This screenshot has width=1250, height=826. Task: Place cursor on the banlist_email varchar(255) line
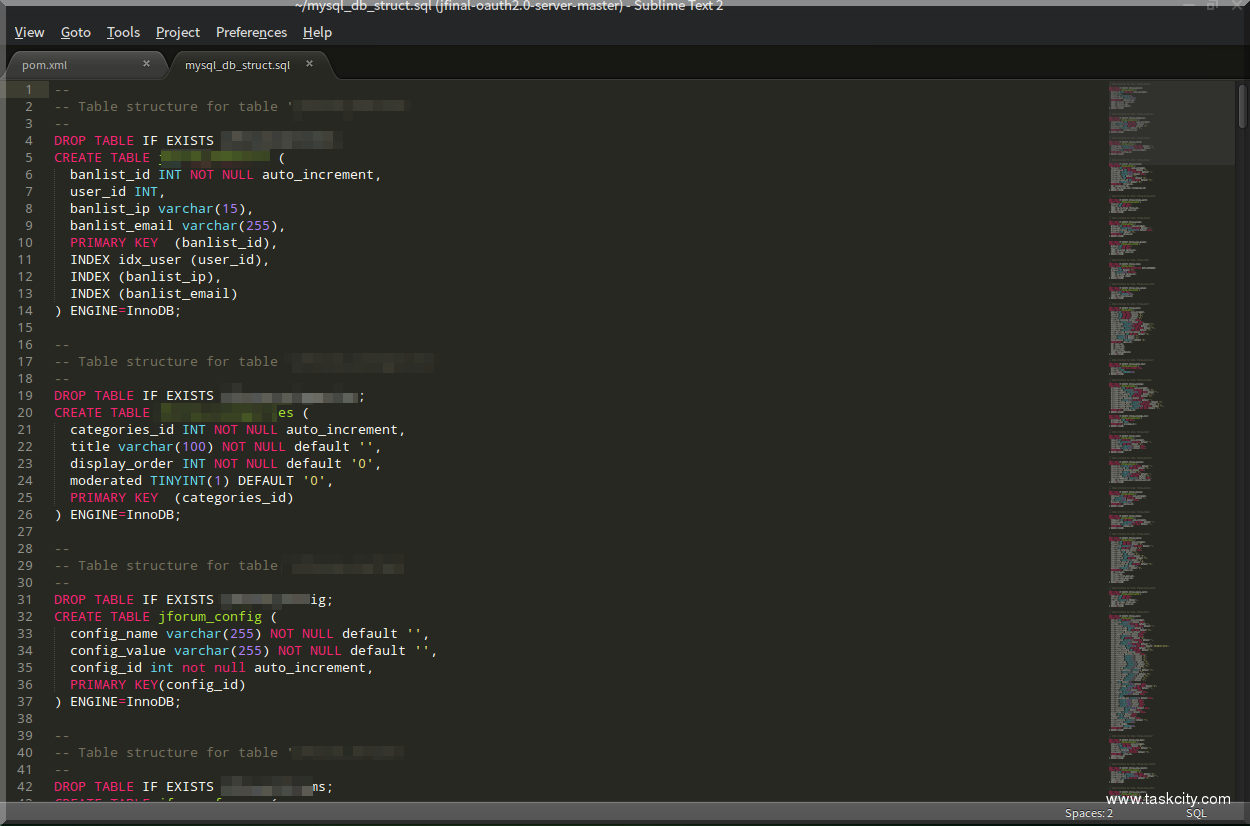pyautogui.click(x=177, y=226)
